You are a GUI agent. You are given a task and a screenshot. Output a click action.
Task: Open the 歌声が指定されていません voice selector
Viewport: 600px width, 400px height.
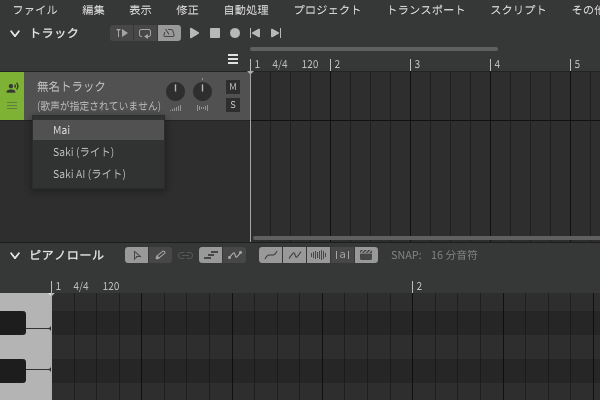pos(99,106)
